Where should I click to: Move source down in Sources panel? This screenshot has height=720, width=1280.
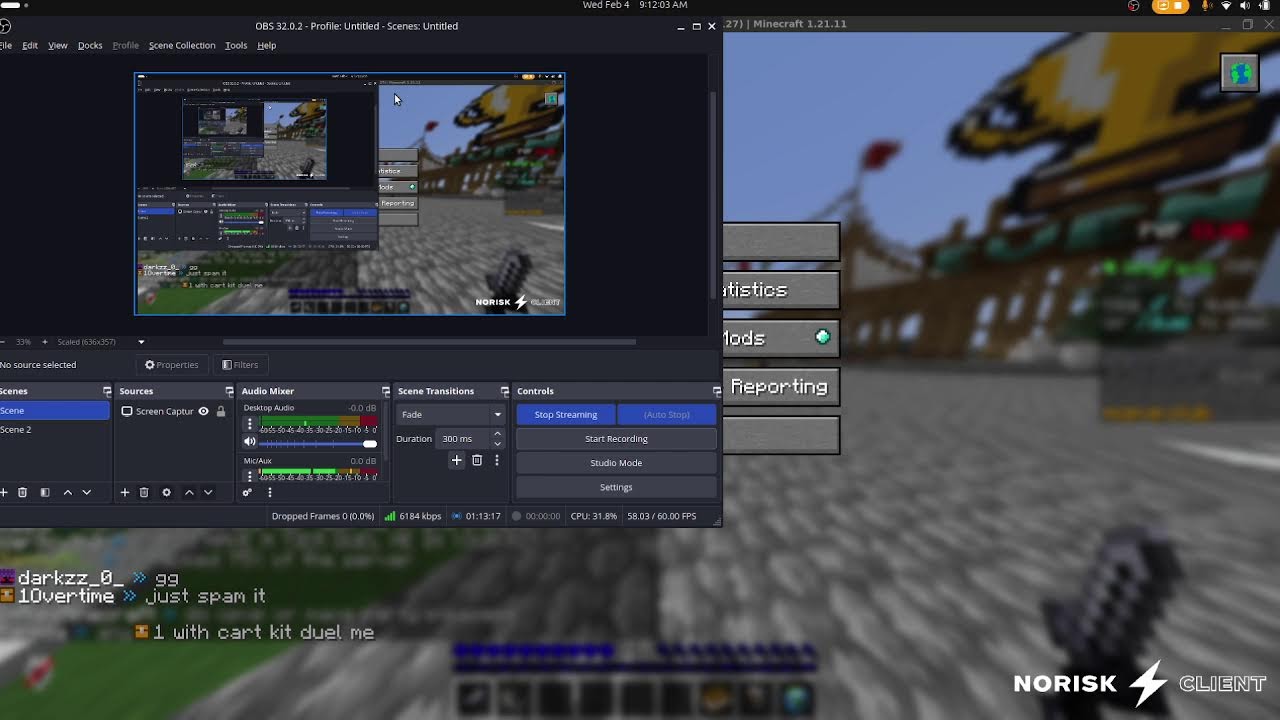click(x=208, y=492)
